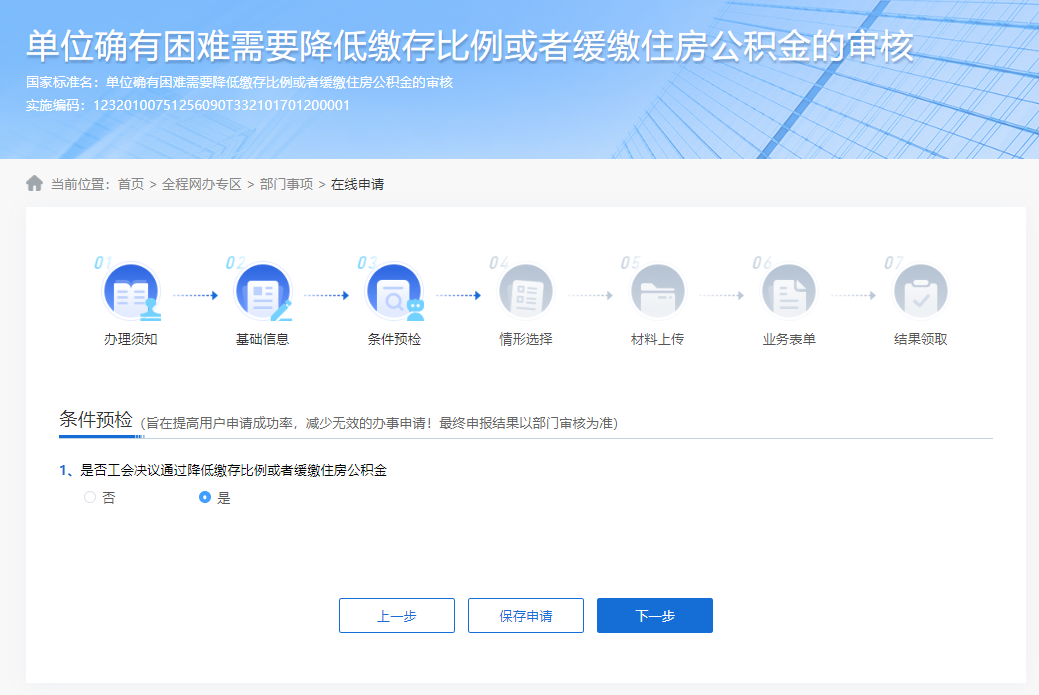Click the 基础信息 step icon

click(x=262, y=290)
